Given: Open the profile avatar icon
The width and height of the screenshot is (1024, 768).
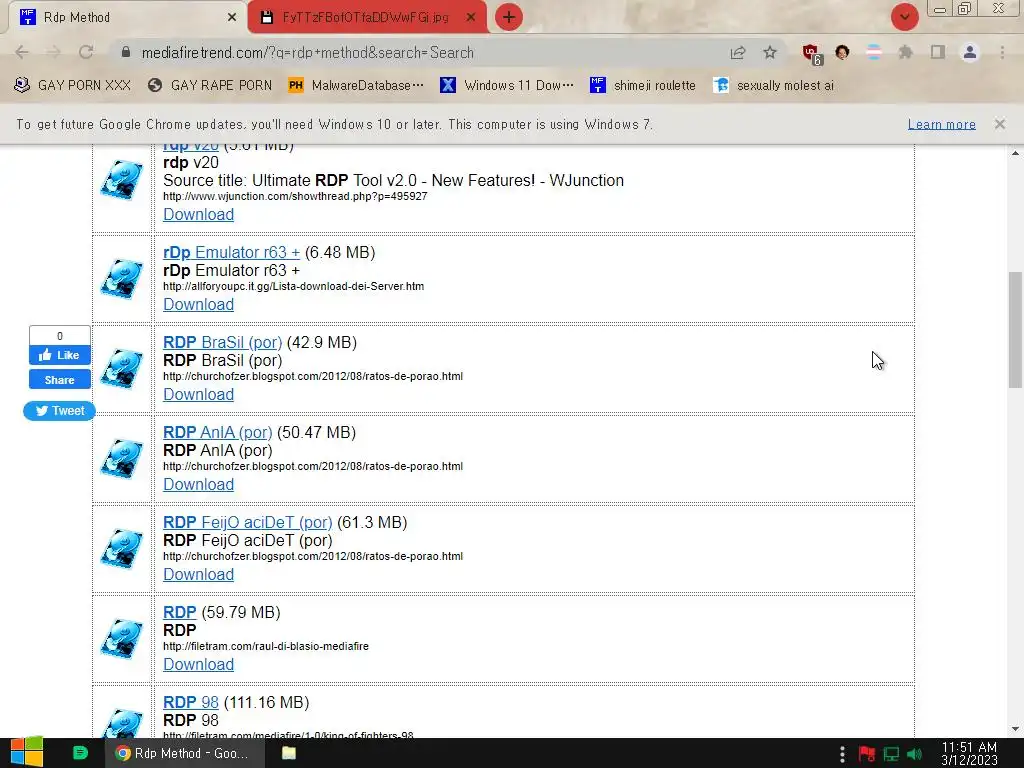Looking at the screenshot, I should (x=970, y=52).
